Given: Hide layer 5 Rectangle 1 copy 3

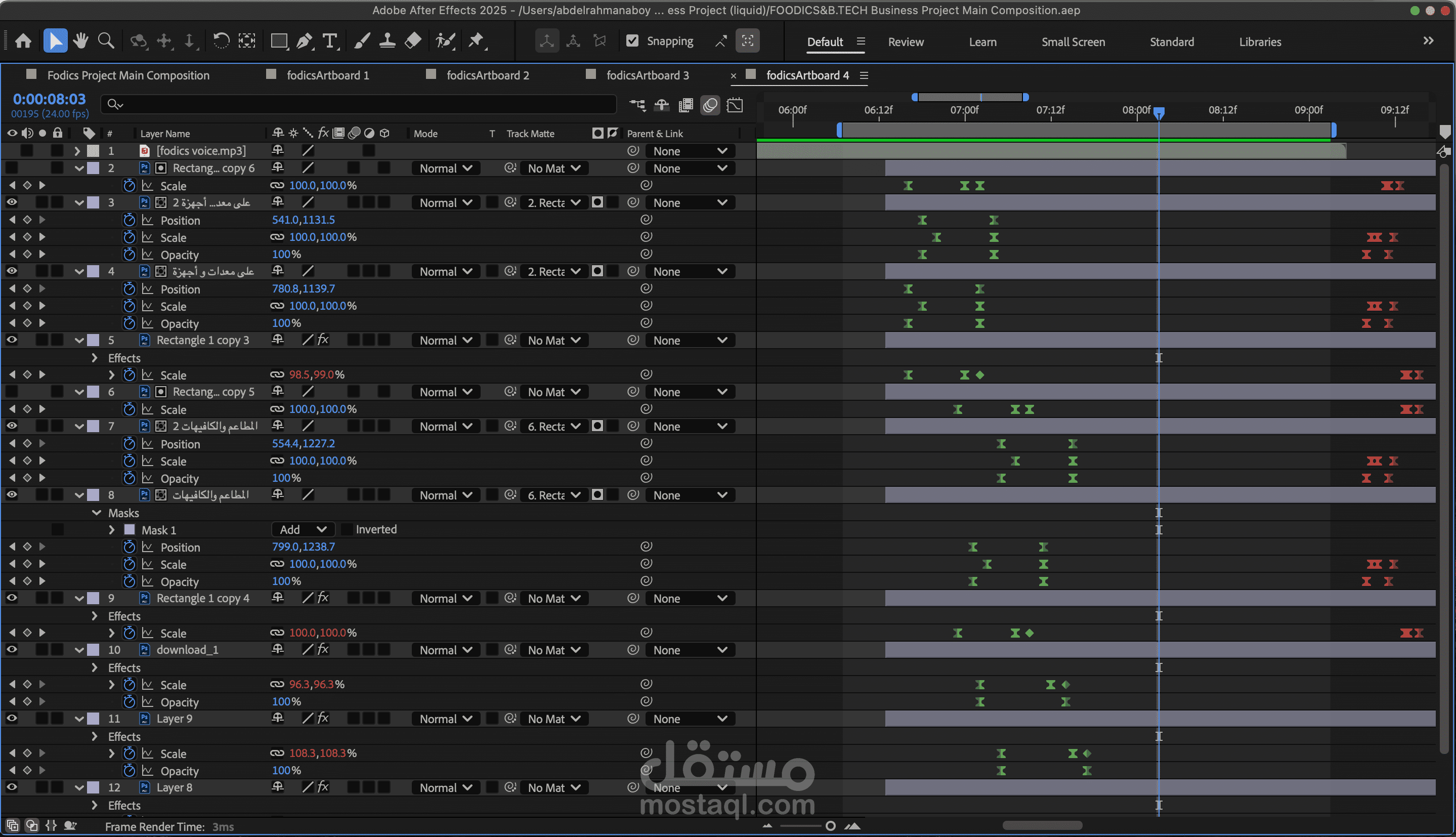Looking at the screenshot, I should [x=12, y=340].
